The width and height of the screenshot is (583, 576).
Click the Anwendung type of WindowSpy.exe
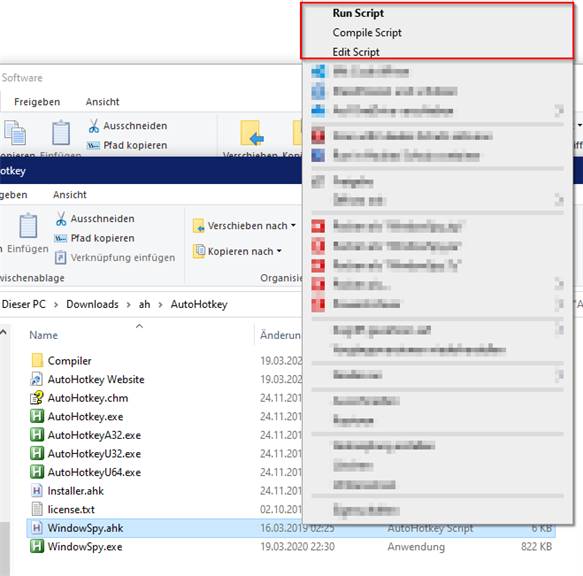tap(416, 547)
